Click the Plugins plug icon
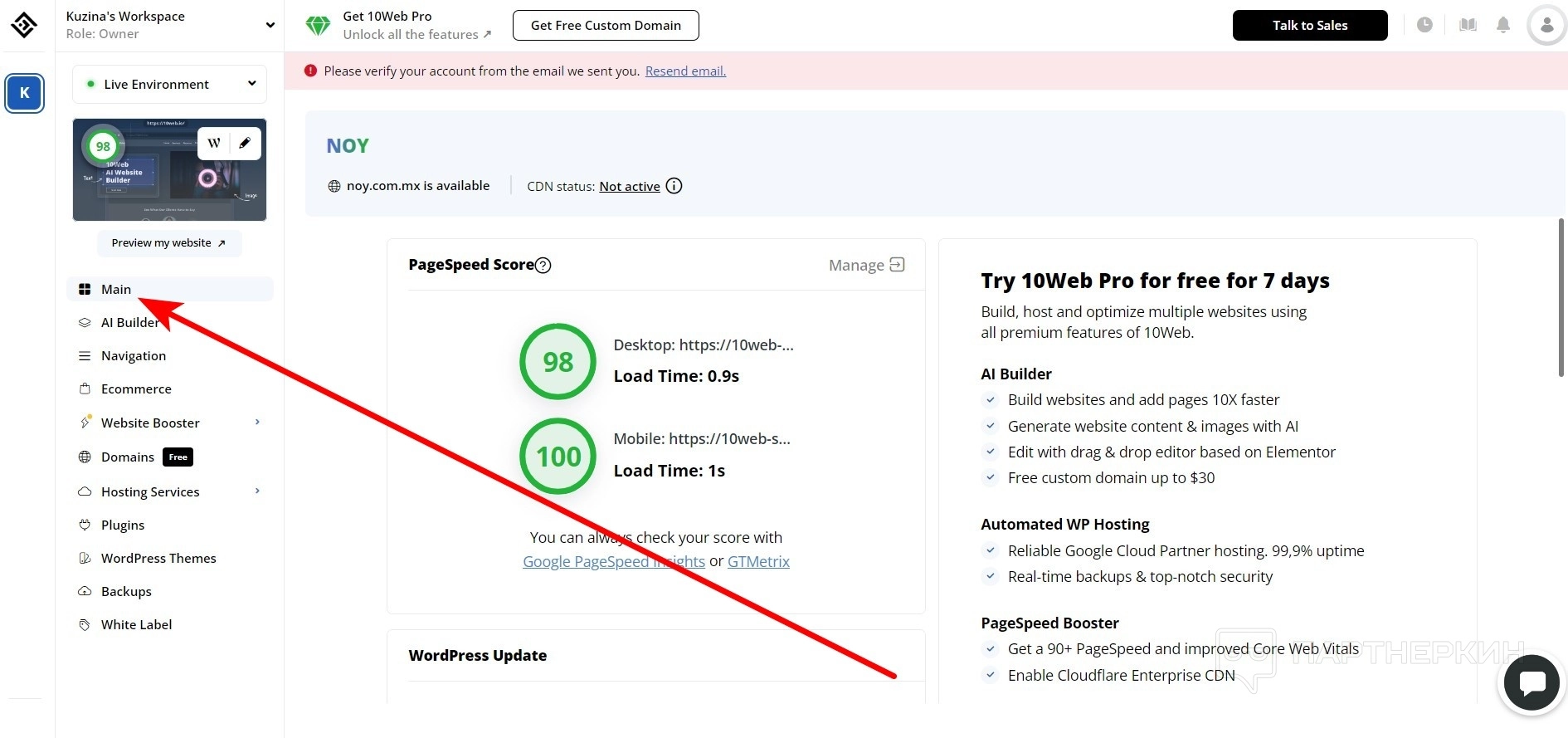The height and width of the screenshot is (738, 1568). click(x=85, y=525)
